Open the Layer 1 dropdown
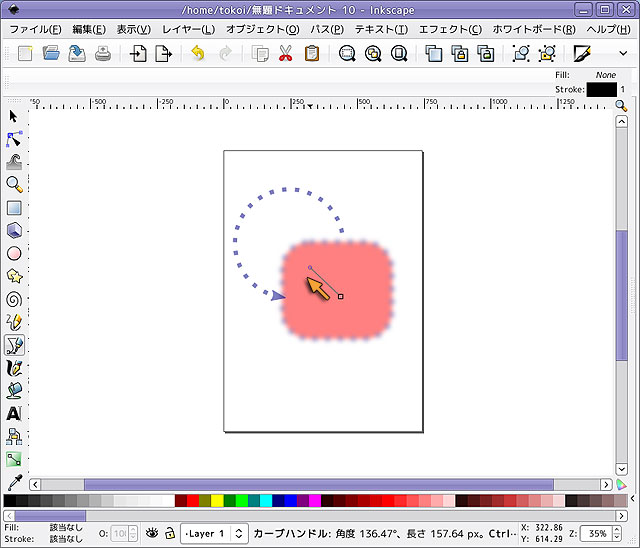 pyautogui.click(x=213, y=534)
